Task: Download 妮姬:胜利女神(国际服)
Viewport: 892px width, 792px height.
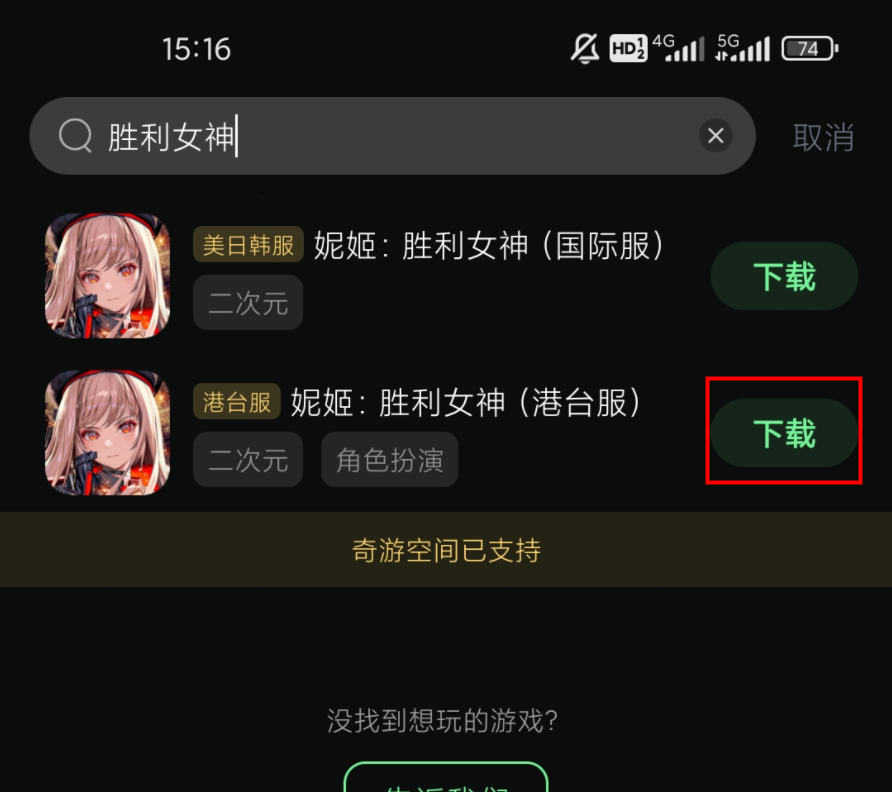Action: pyautogui.click(x=784, y=276)
